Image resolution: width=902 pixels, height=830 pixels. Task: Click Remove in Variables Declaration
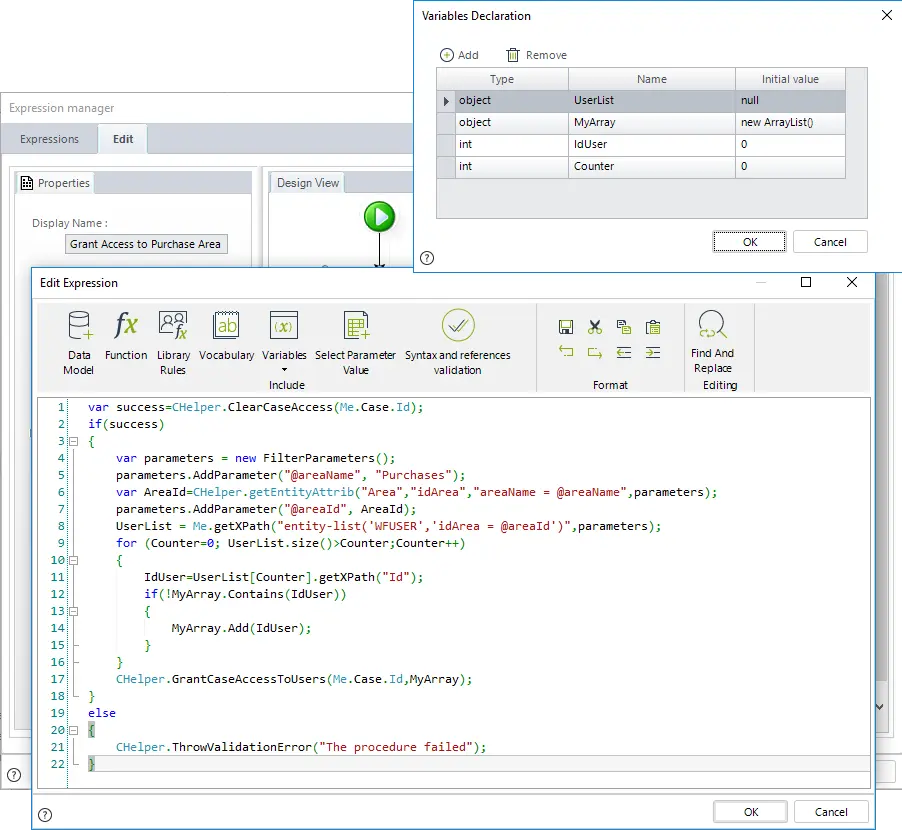pyautogui.click(x=537, y=55)
